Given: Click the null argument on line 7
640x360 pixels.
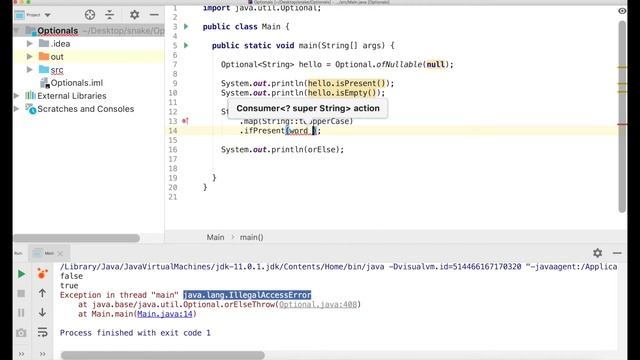Looking at the screenshot, I should [435, 64].
